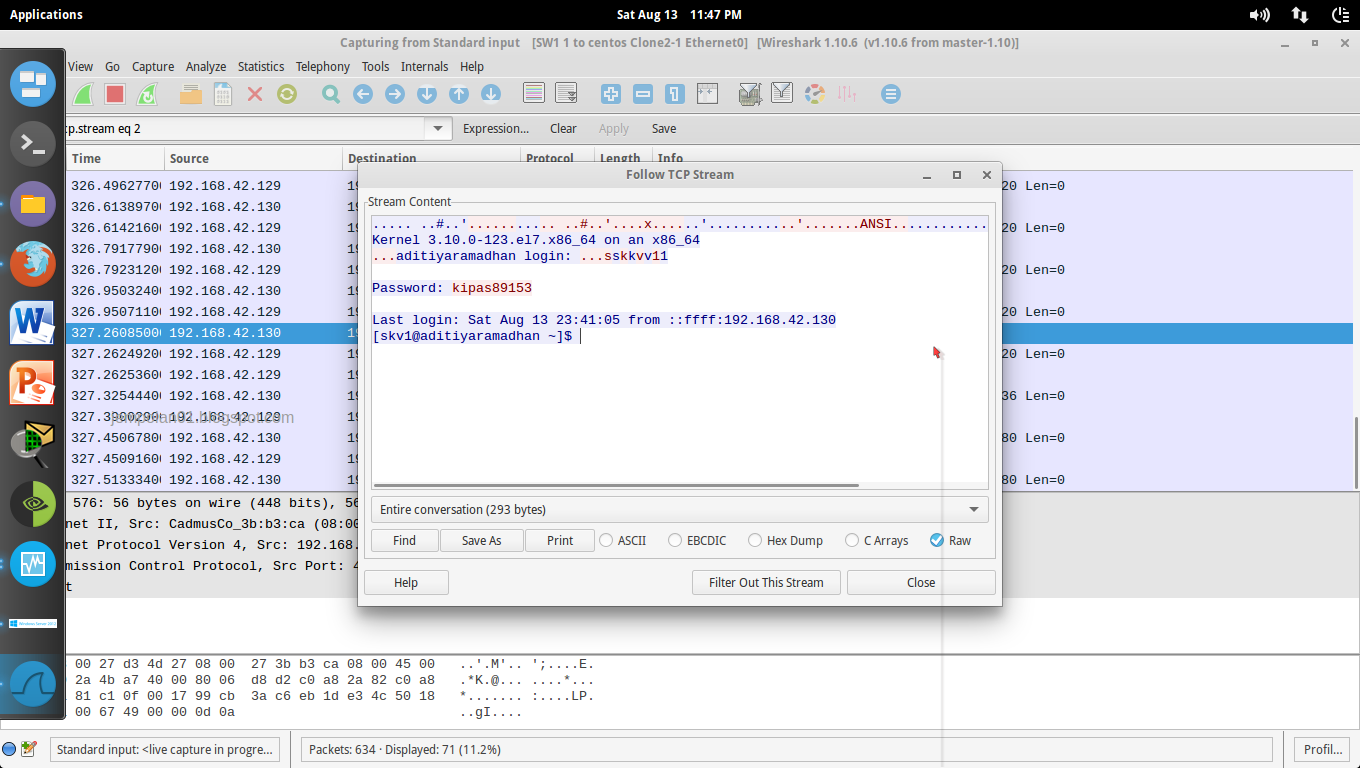Viewport: 1360px width, 768px height.
Task: Open the coloring rules icon
Action: (815, 94)
